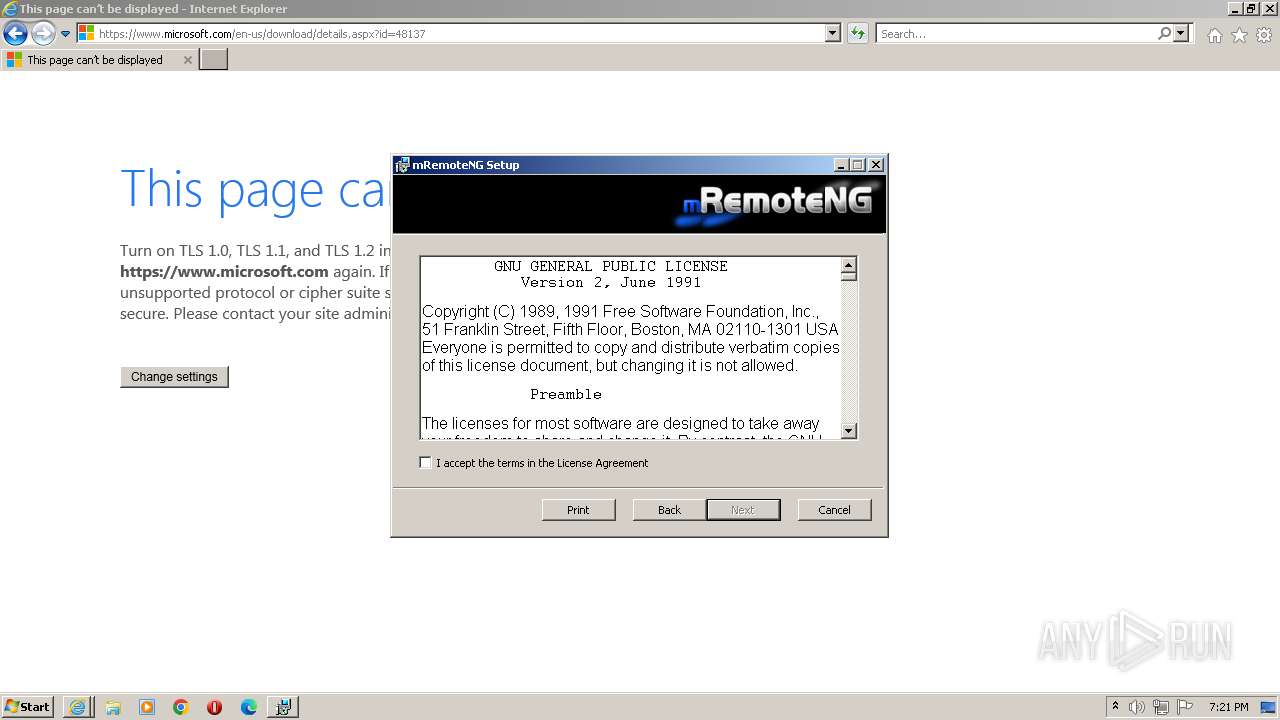Open Internet Explorer Home icon

pyautogui.click(x=1214, y=35)
